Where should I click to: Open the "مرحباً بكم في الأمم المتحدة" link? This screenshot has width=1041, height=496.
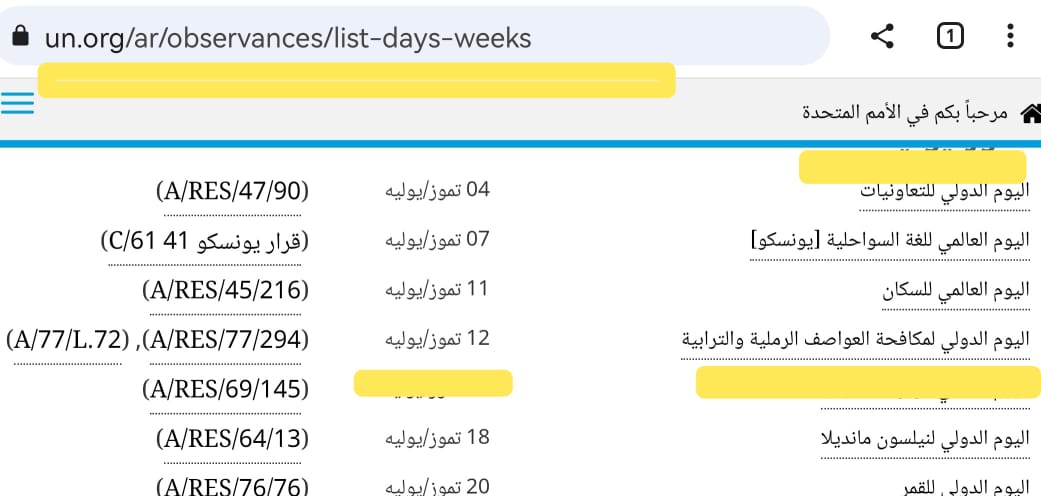coord(905,113)
